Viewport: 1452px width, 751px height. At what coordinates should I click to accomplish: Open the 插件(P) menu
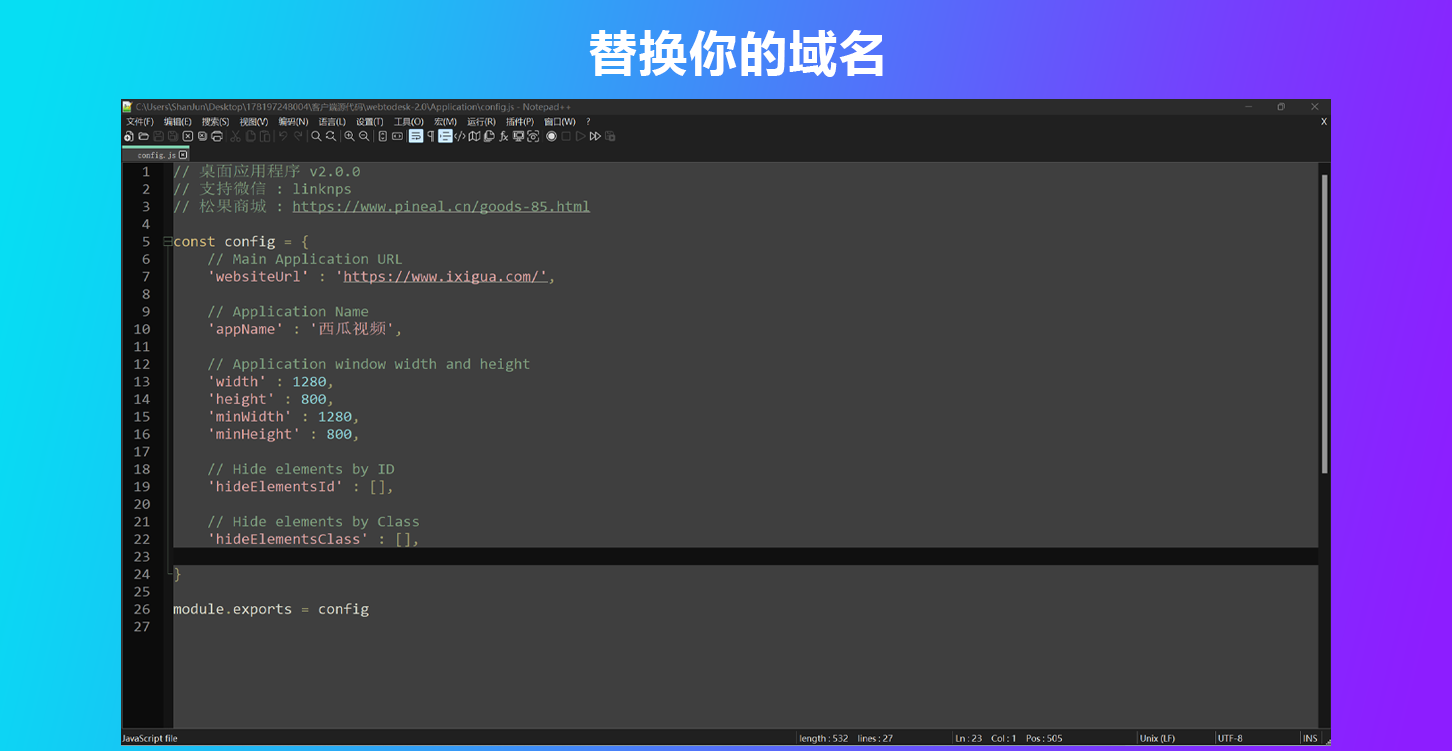click(519, 122)
